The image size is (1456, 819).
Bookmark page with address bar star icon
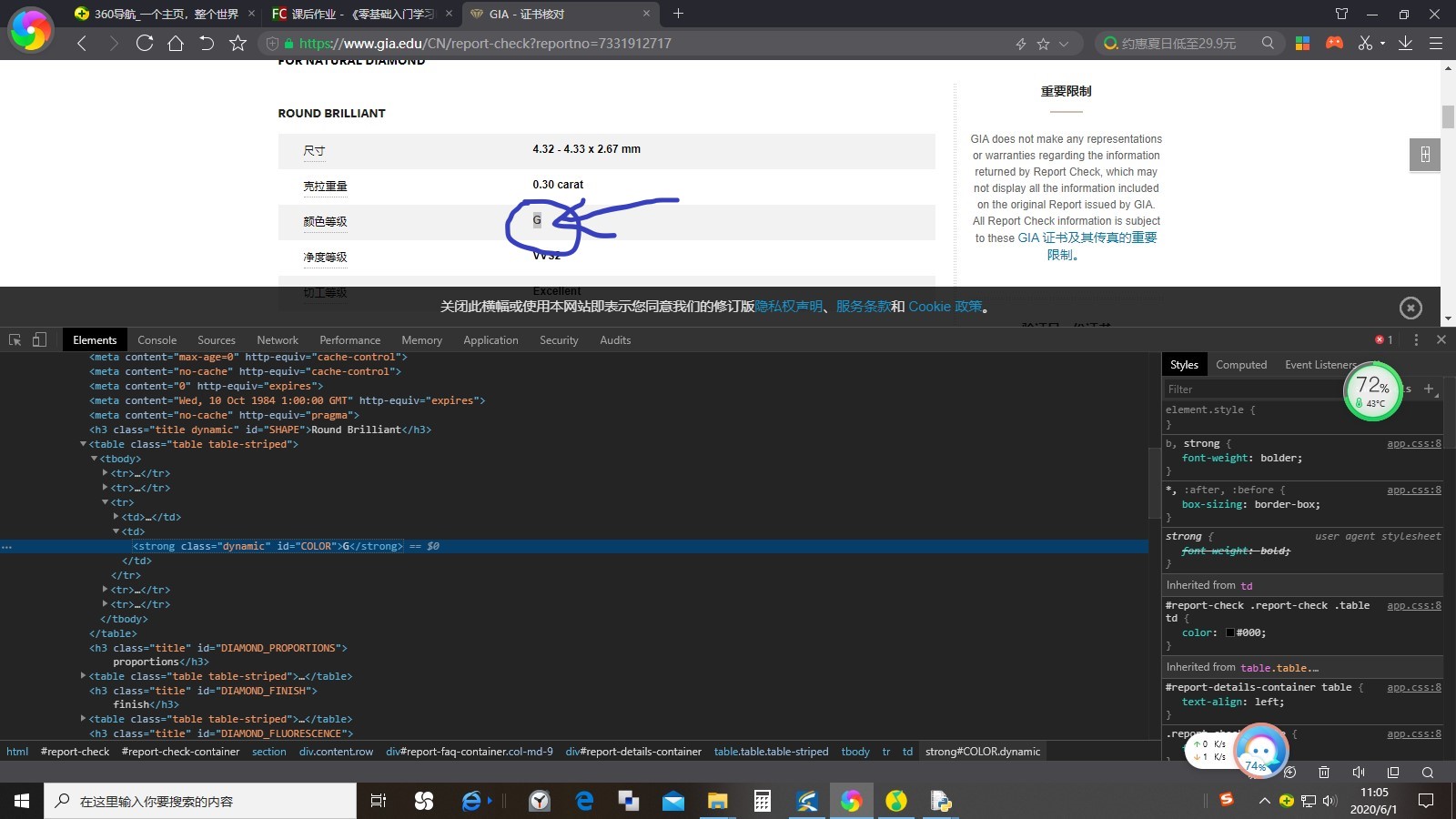point(1043,44)
